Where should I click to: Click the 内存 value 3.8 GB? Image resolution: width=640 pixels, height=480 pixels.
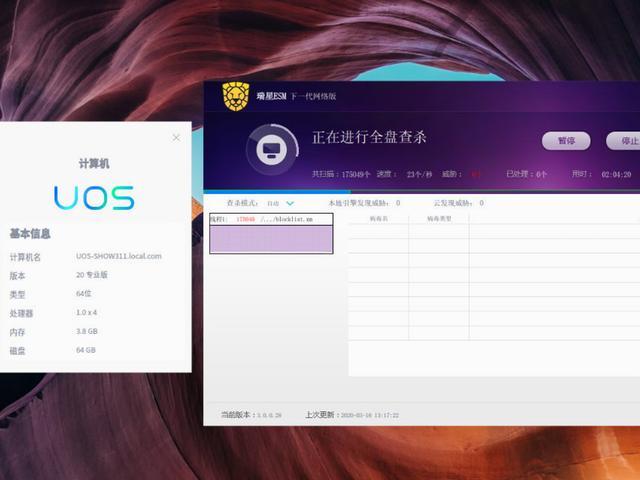click(87, 331)
